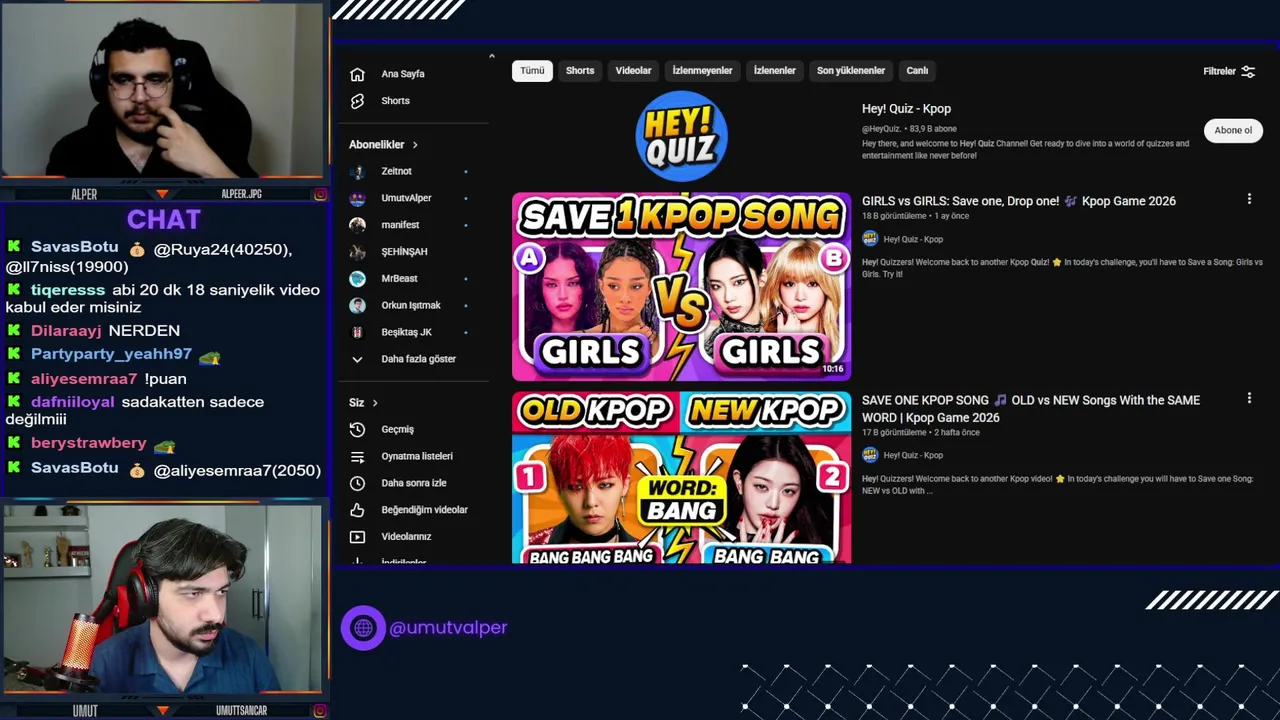This screenshot has height=720, width=1280.
Task: Click the Daha sonra izle clock icon
Action: [x=357, y=483]
